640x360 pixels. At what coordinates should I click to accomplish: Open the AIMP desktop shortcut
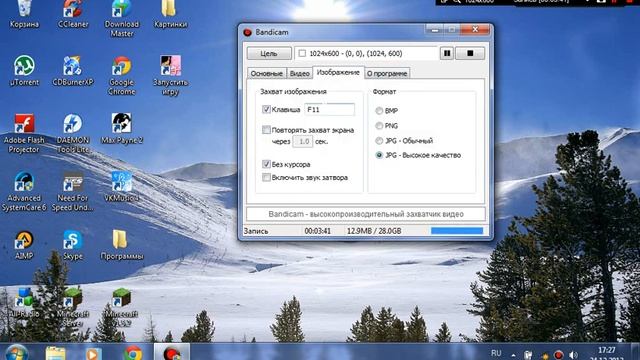point(24,244)
